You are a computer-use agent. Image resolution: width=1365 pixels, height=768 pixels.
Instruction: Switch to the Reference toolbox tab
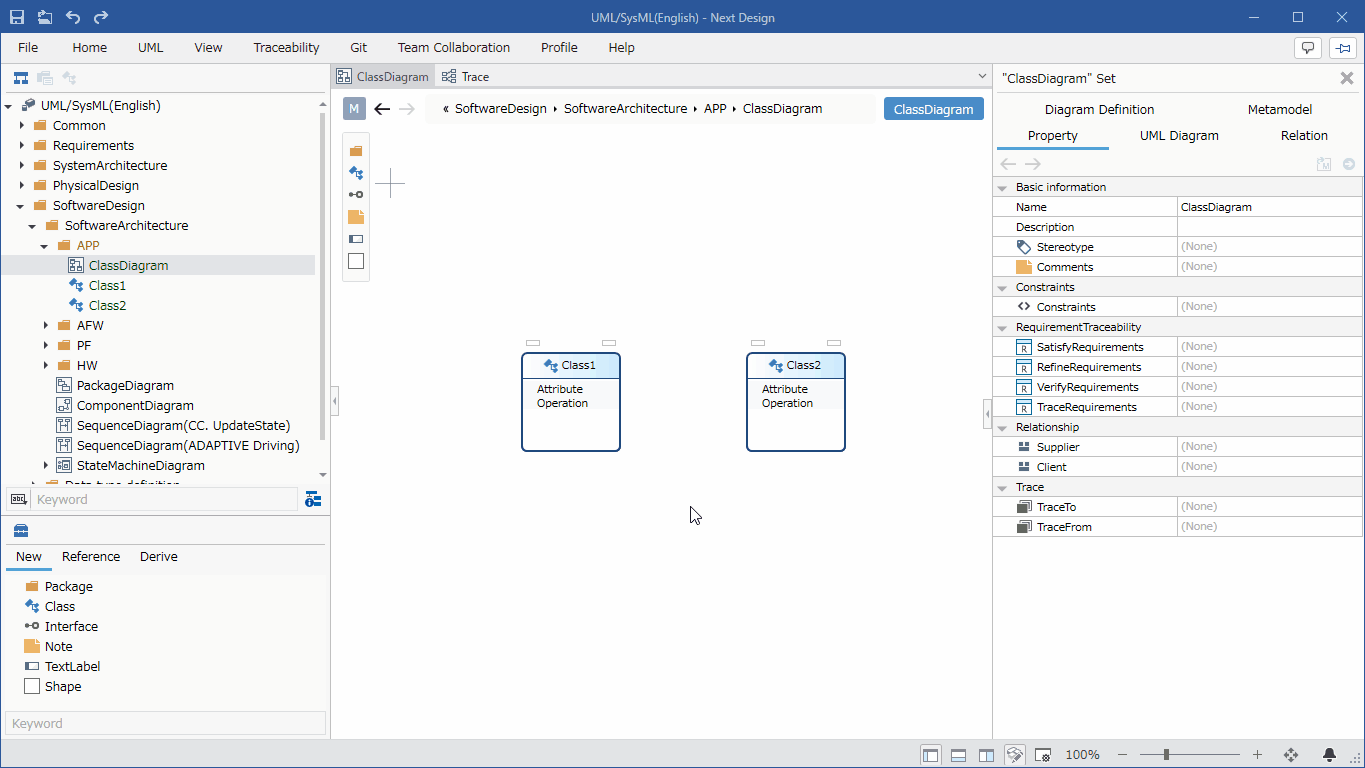click(91, 557)
